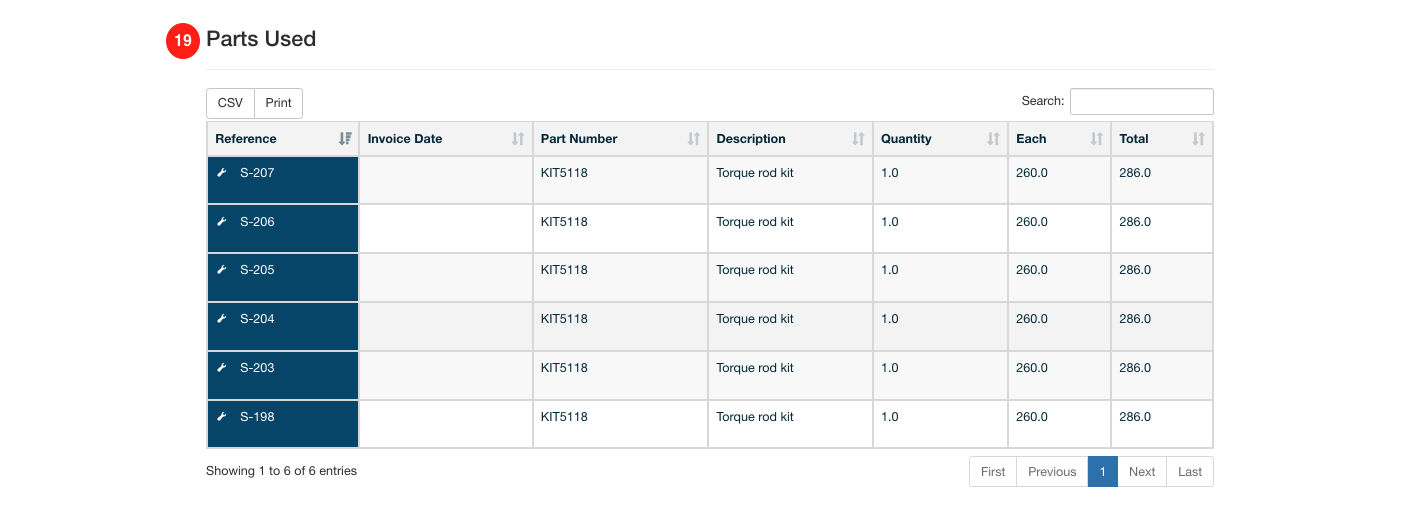The width and height of the screenshot is (1420, 512).
Task: Click the wrench icon beside S-205
Action: (x=222, y=270)
